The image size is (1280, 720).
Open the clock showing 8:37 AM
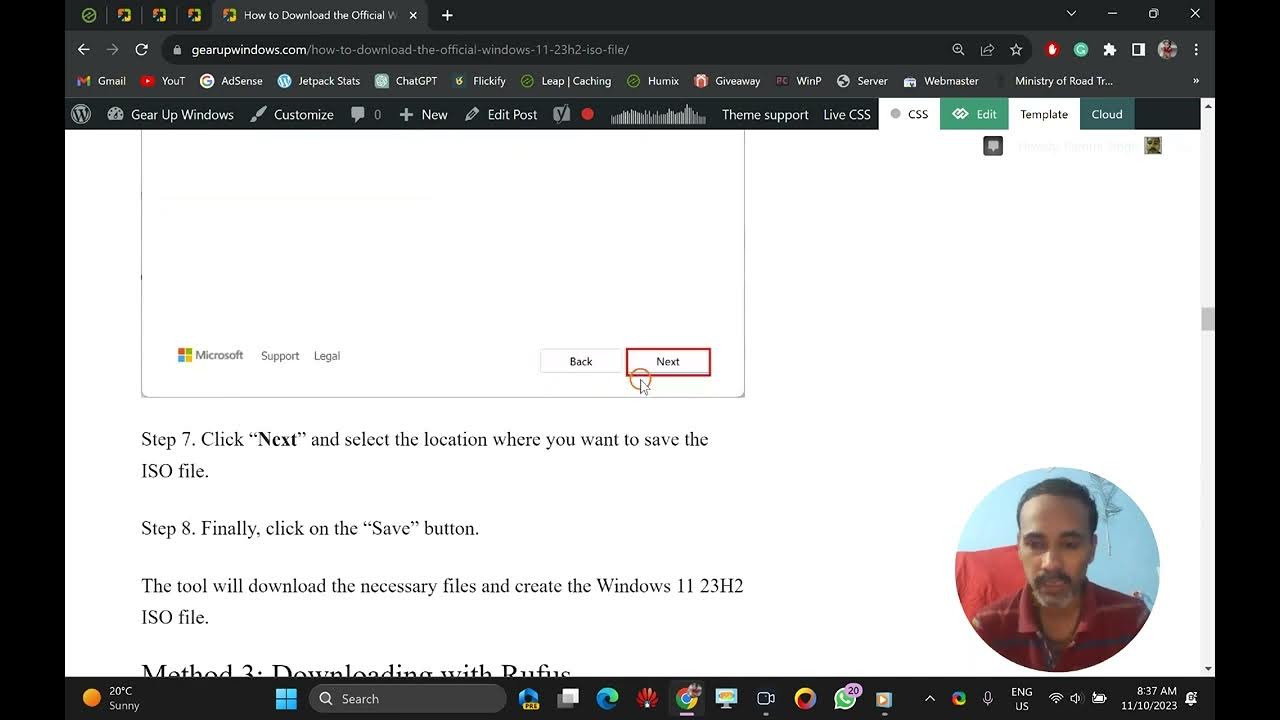click(x=1149, y=698)
